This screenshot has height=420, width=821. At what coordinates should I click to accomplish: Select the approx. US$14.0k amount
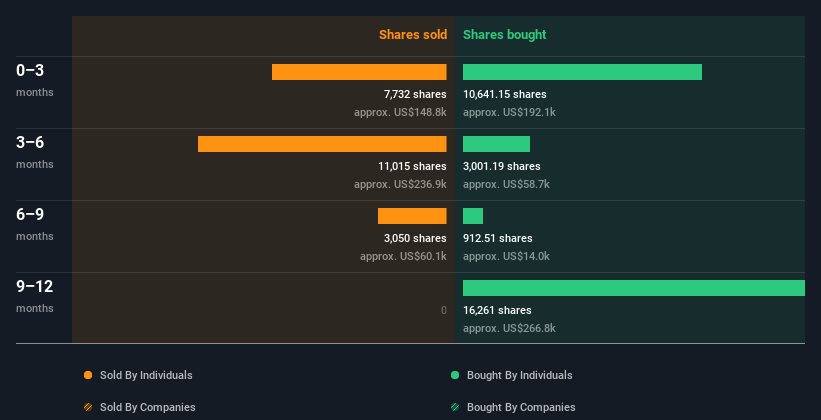[506, 256]
